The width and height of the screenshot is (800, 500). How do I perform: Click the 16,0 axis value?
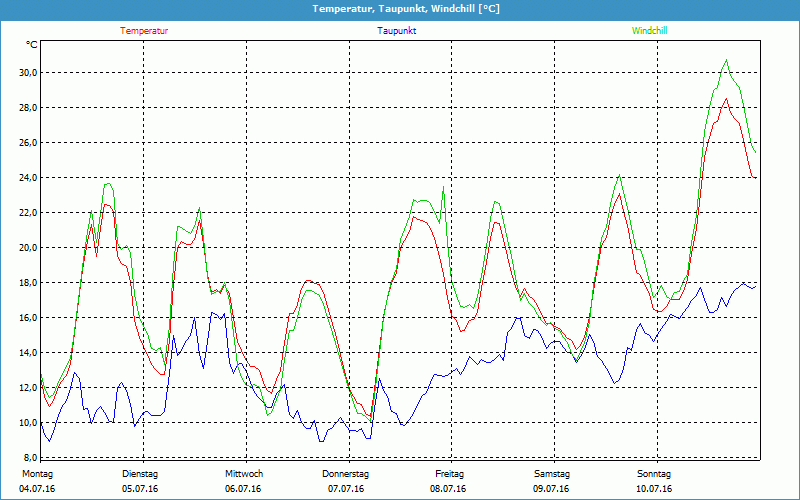pyautogui.click(x=27, y=318)
